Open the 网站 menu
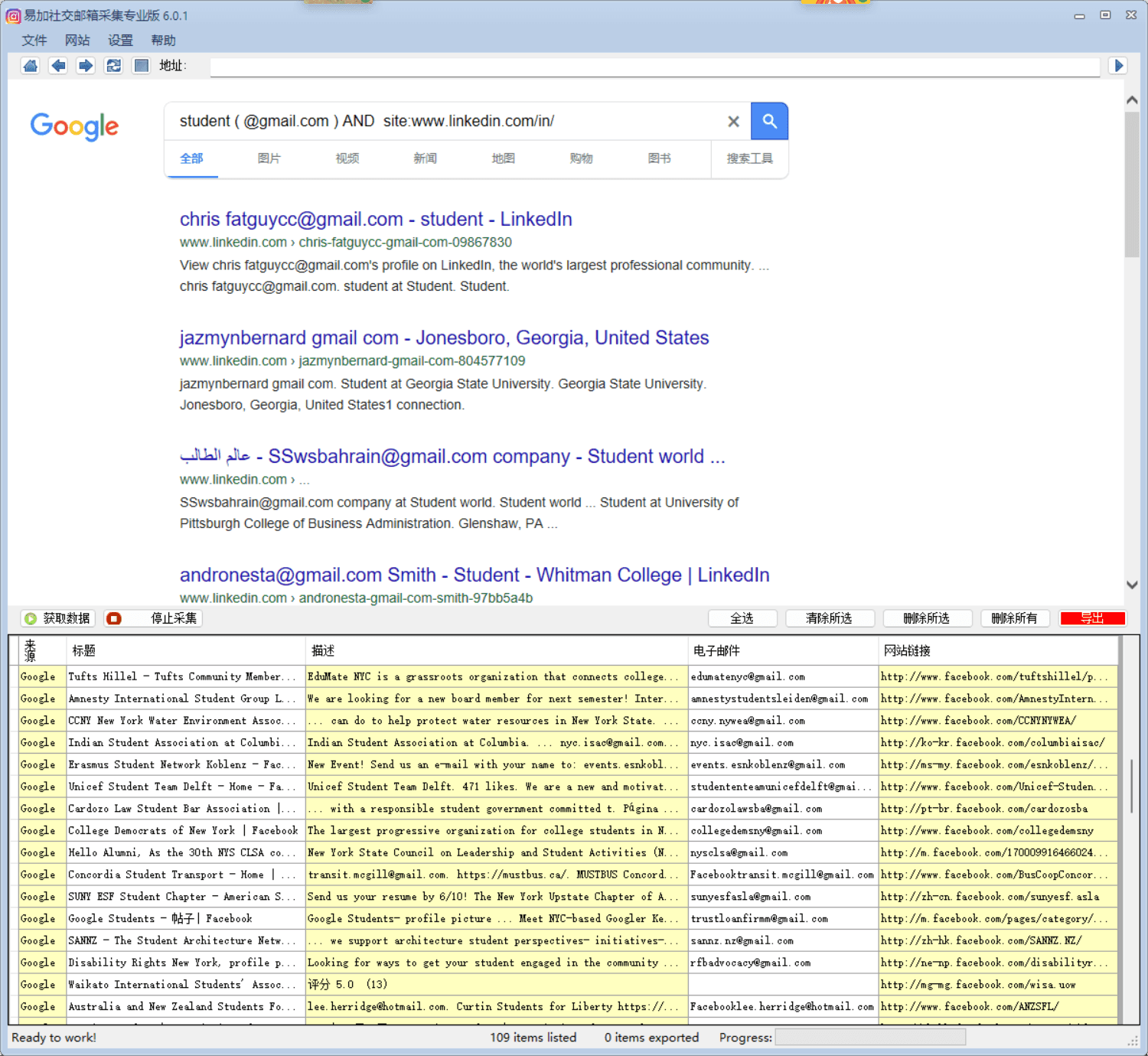This screenshot has width=1148, height=1056. 77,41
